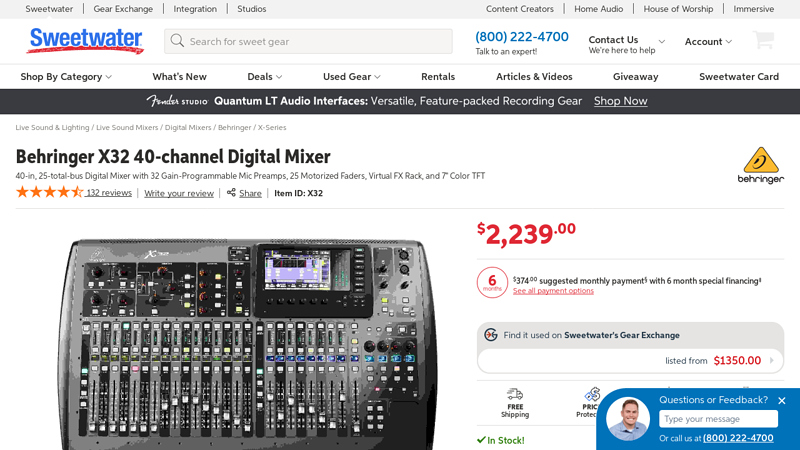Image resolution: width=800 pixels, height=450 pixels.
Task: Click See all payment options link
Action: (553, 291)
